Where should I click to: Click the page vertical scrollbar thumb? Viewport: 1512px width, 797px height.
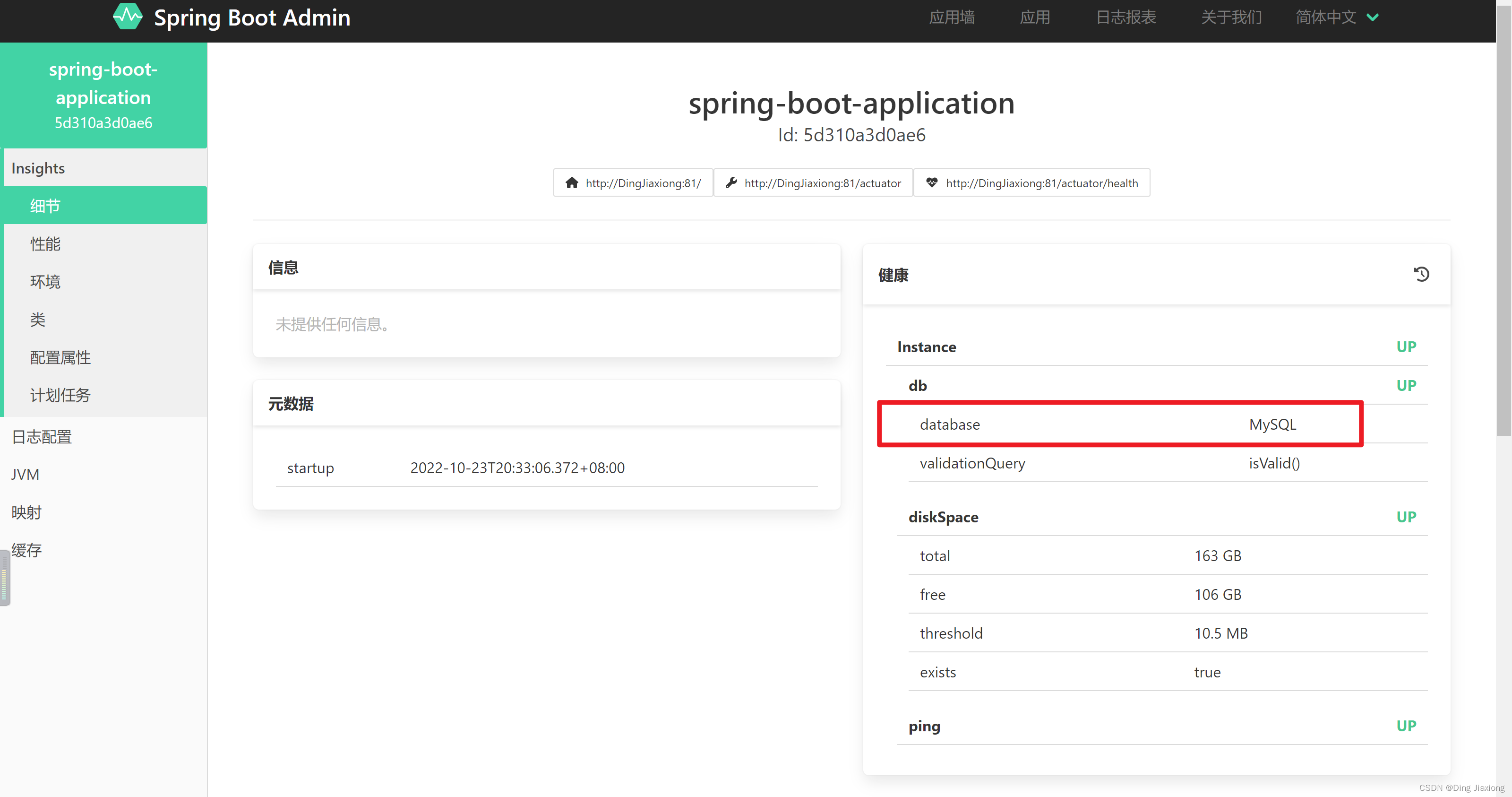tap(1503, 220)
